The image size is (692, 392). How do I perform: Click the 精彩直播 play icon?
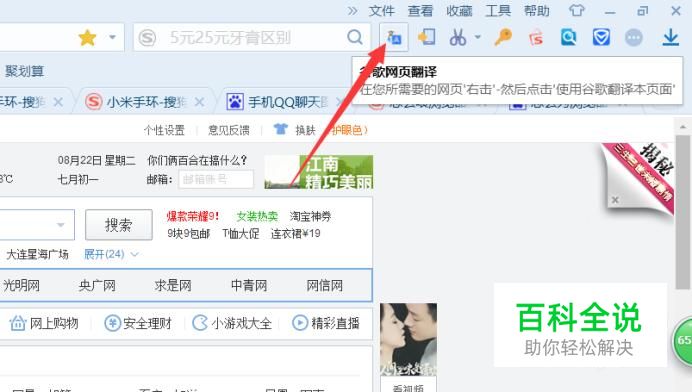(300, 323)
